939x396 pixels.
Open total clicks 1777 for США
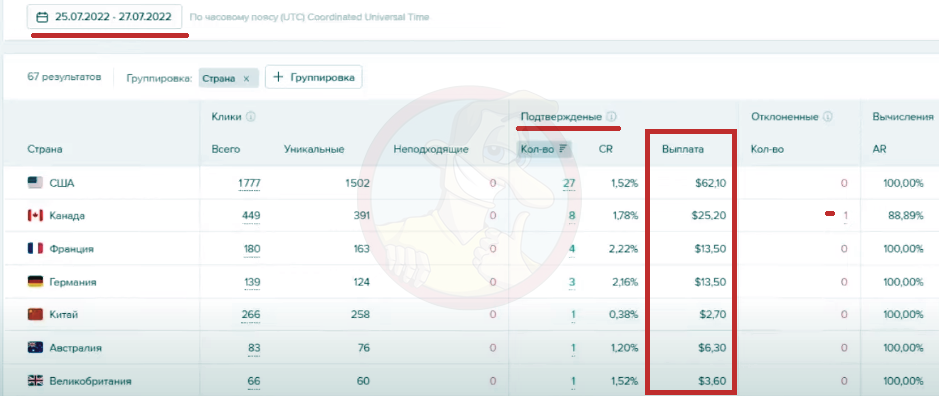(250, 183)
